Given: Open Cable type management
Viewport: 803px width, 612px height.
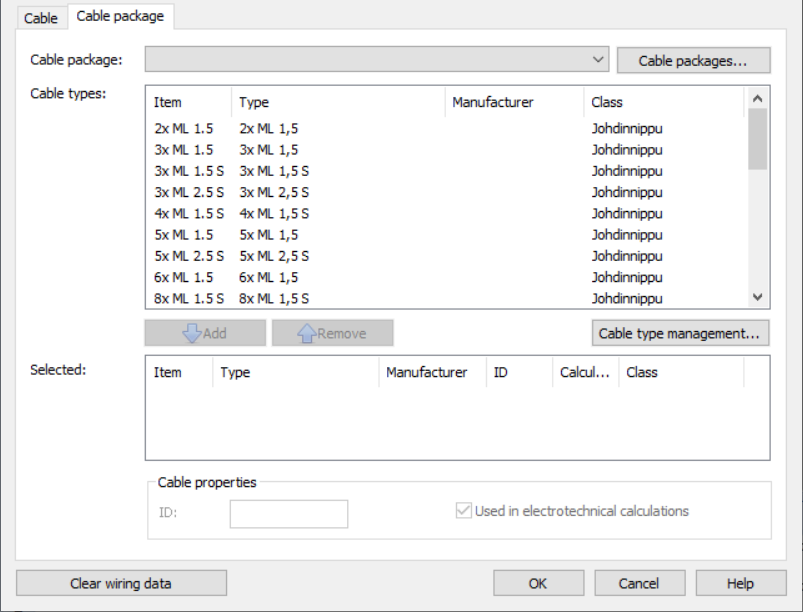Looking at the screenshot, I should [680, 333].
